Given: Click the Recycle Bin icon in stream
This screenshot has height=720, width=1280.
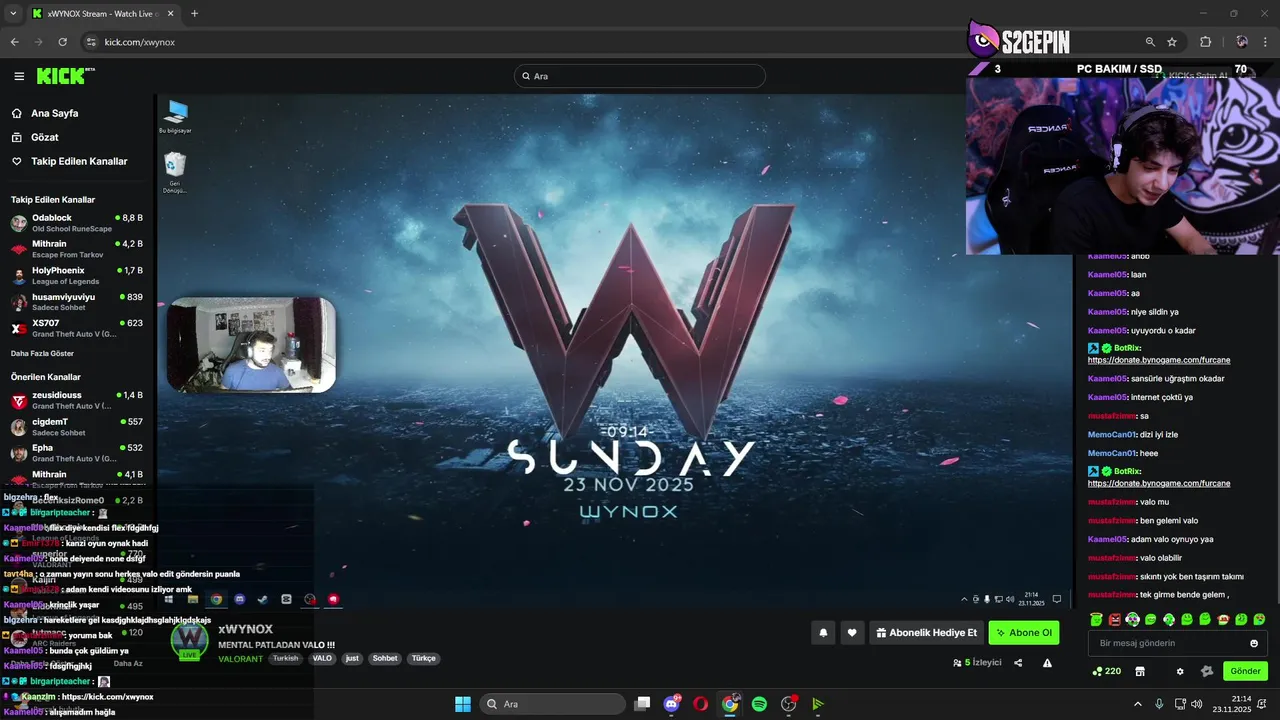Looking at the screenshot, I should tap(175, 172).
